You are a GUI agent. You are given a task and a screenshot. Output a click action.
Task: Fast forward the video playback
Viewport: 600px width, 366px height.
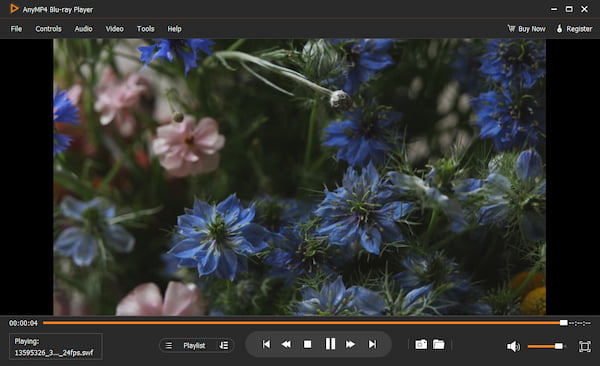(350, 344)
